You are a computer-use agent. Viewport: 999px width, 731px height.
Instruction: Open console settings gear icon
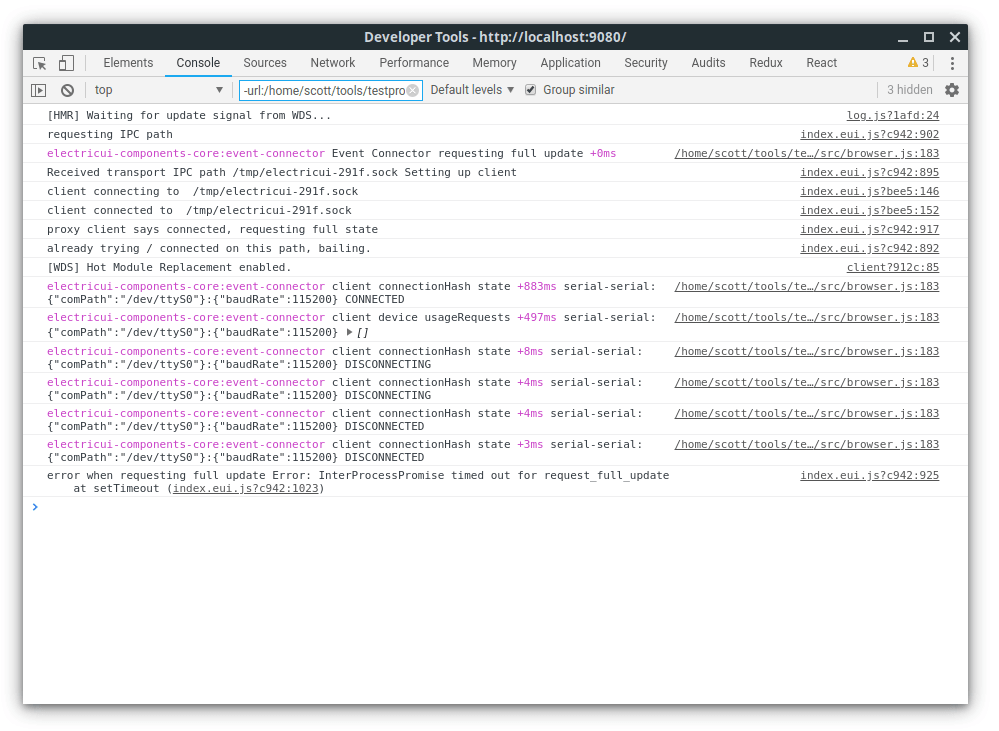951,90
